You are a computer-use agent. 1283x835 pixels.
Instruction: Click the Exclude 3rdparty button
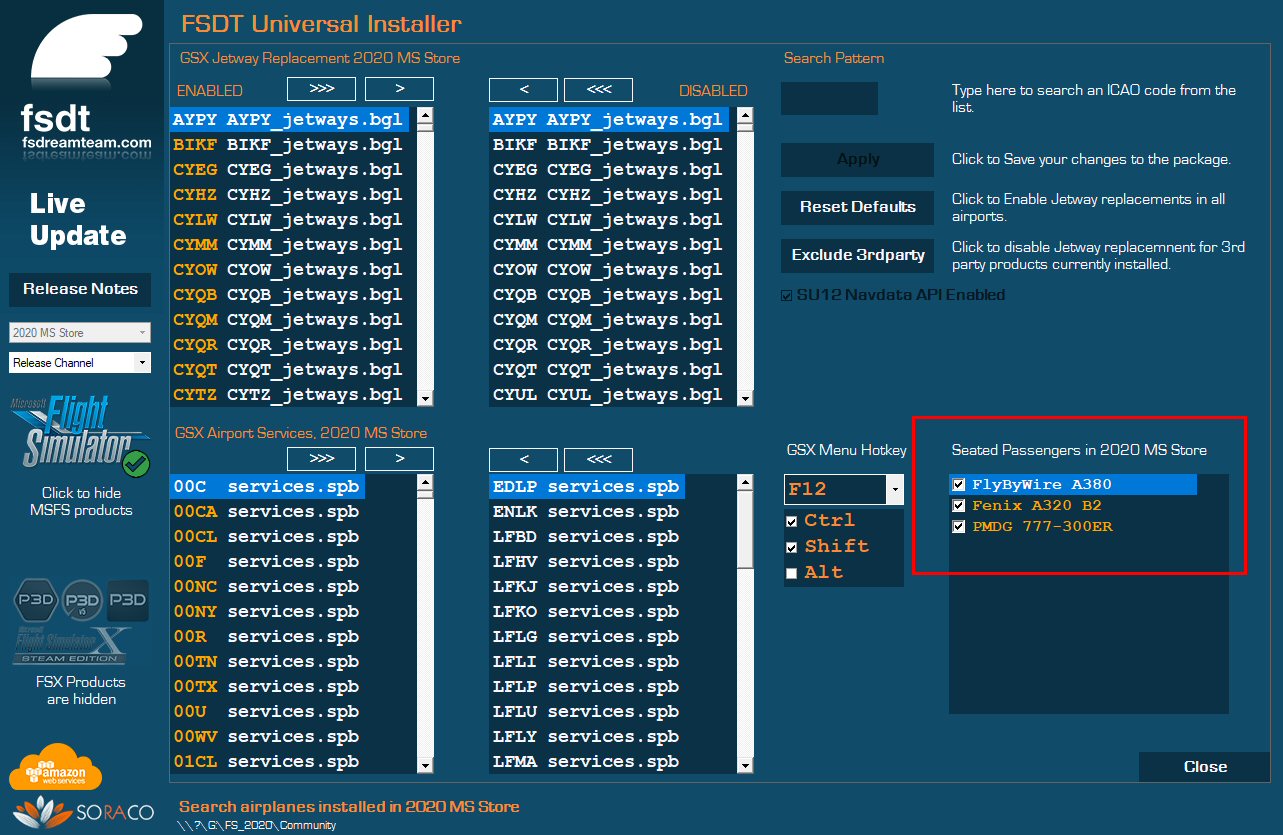click(857, 255)
